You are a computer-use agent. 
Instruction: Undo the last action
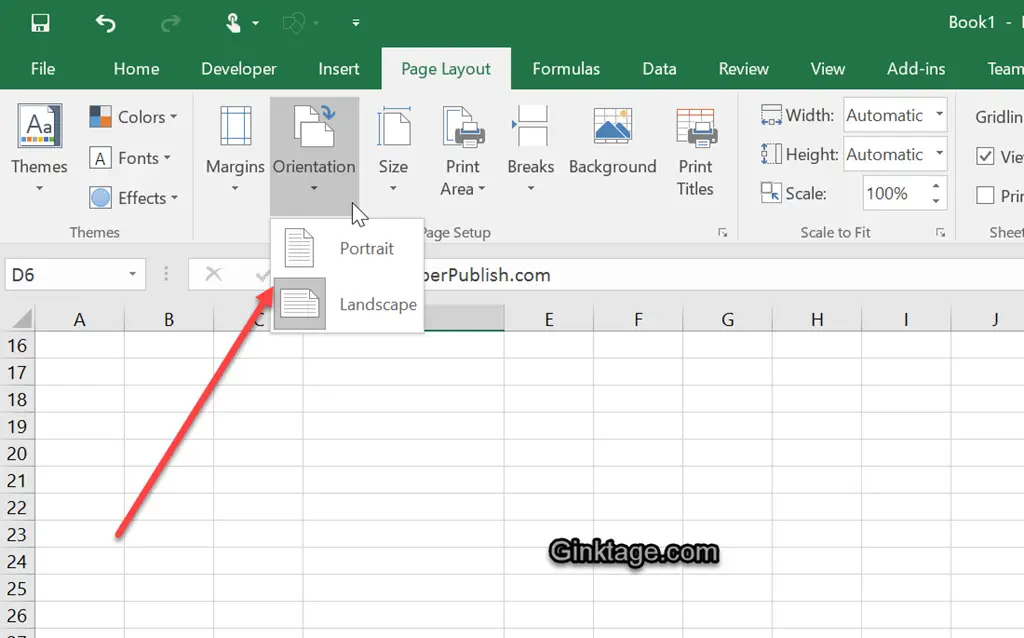(105, 24)
